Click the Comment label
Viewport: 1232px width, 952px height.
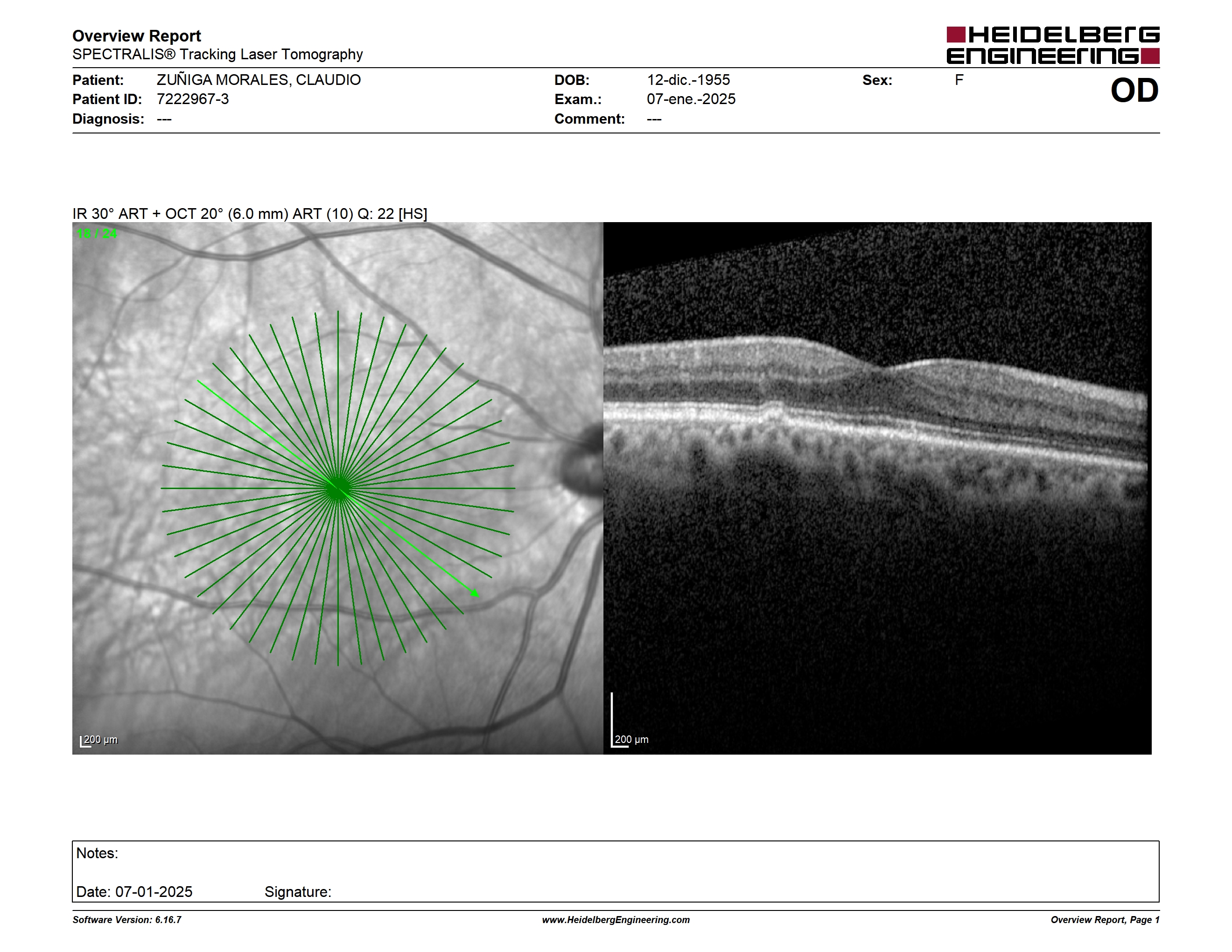[x=589, y=119]
